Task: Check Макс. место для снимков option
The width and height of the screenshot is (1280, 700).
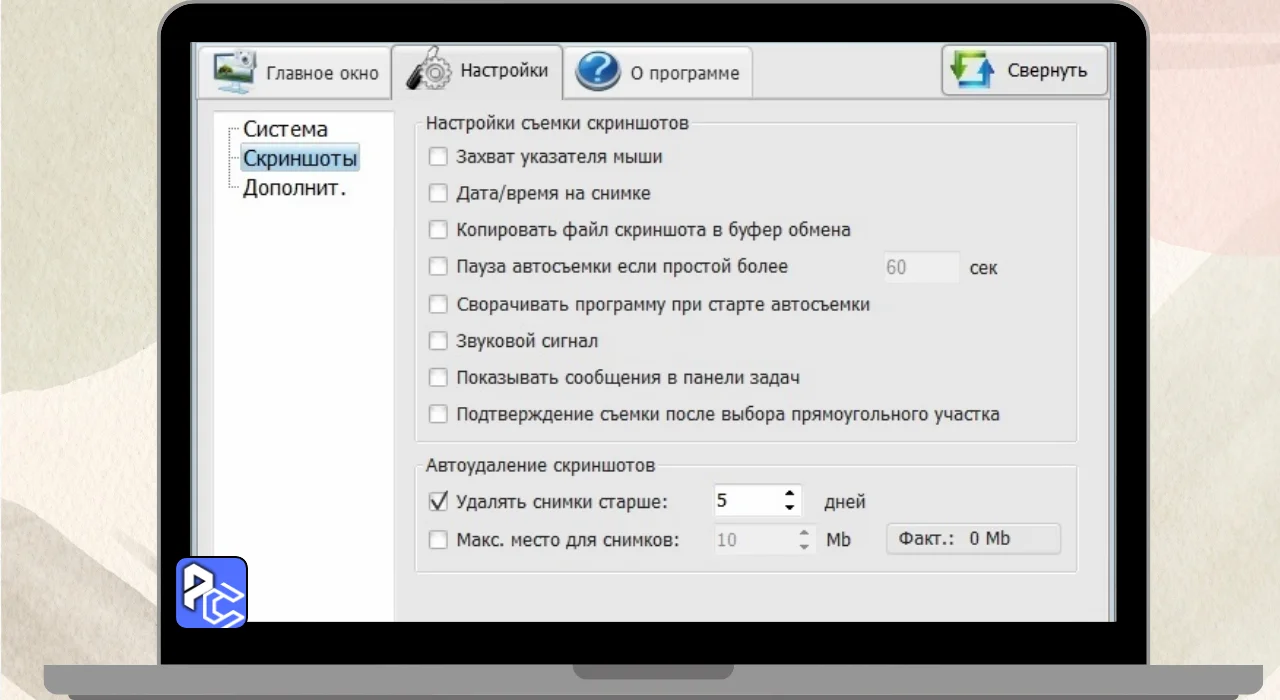Action: pyautogui.click(x=438, y=540)
